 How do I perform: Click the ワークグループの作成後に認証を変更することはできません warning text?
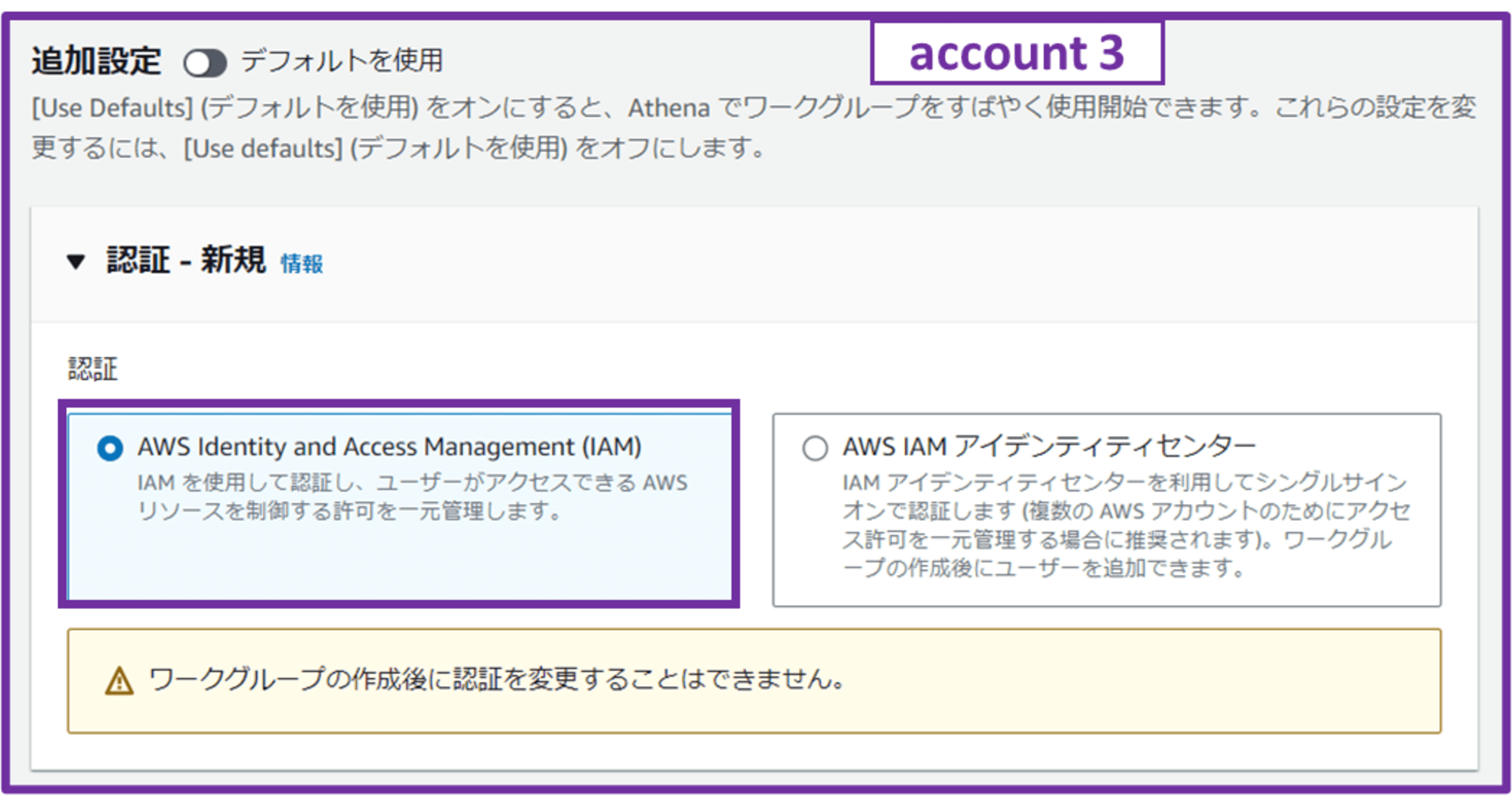(x=497, y=679)
